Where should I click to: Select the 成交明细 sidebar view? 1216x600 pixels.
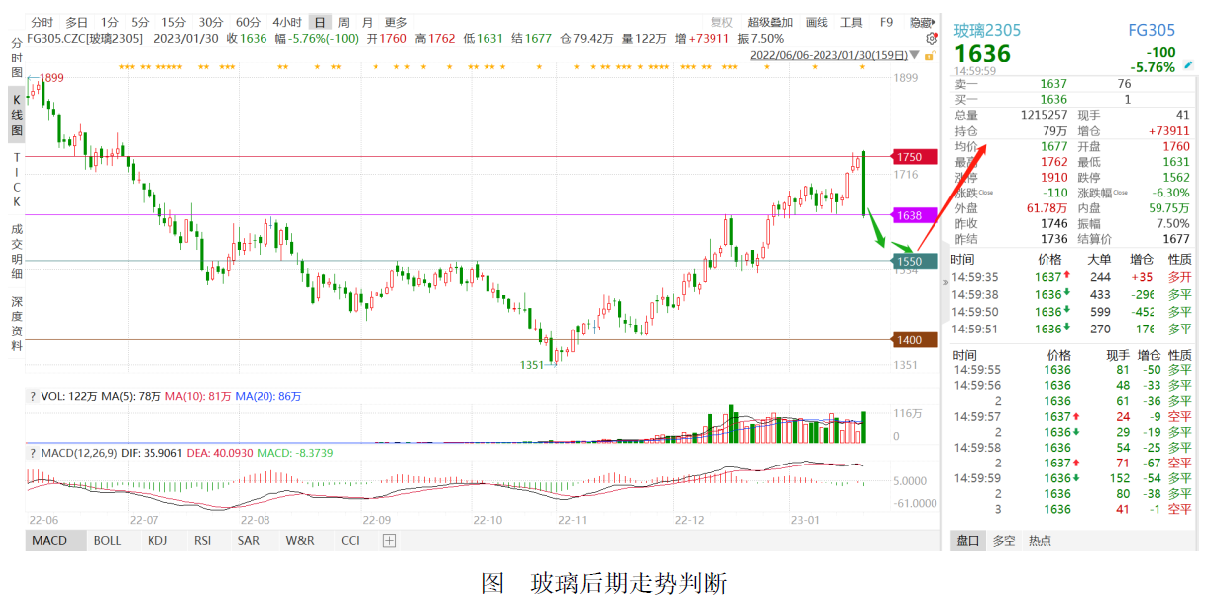pos(16,252)
